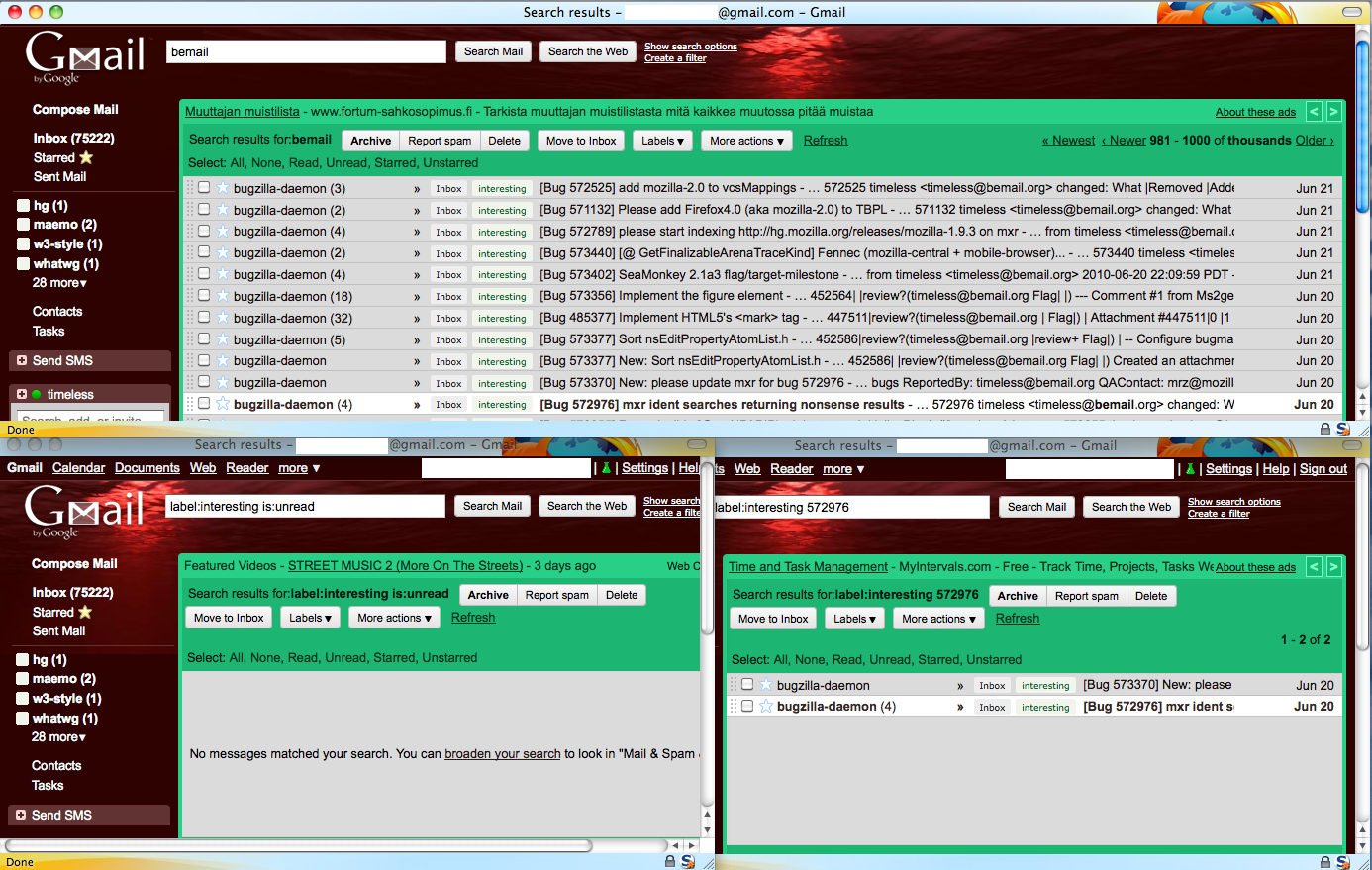Click the Gmail logo in the bemail window

[85, 57]
